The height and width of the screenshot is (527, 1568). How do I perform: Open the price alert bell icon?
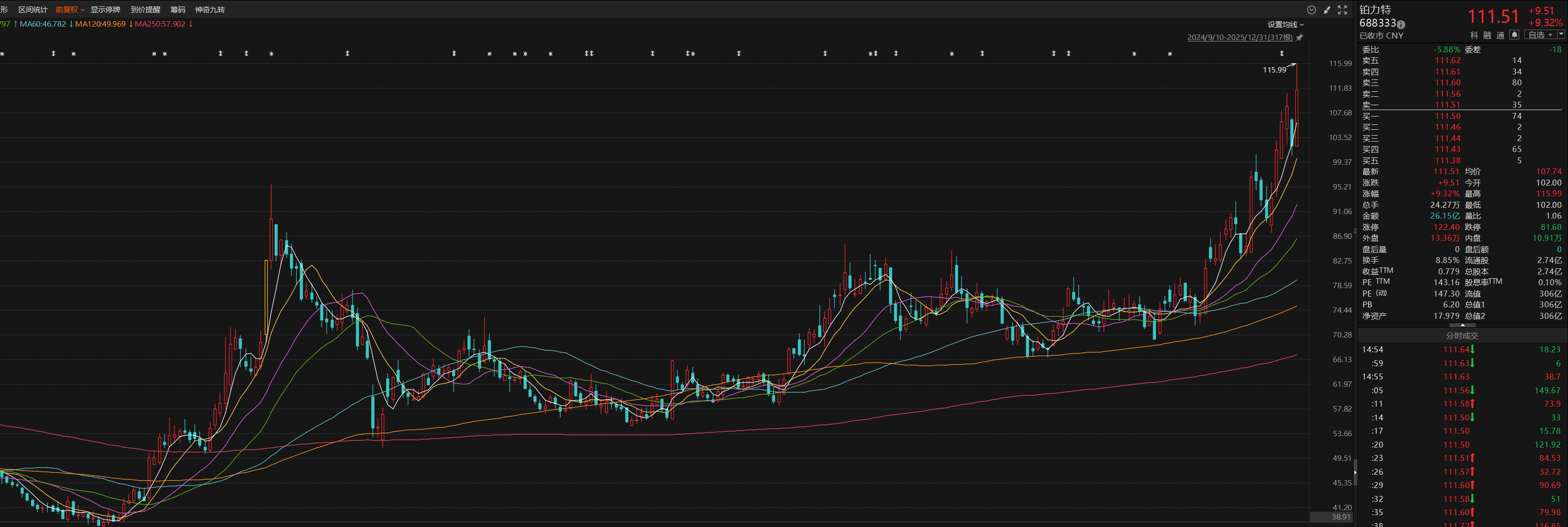click(x=1514, y=35)
